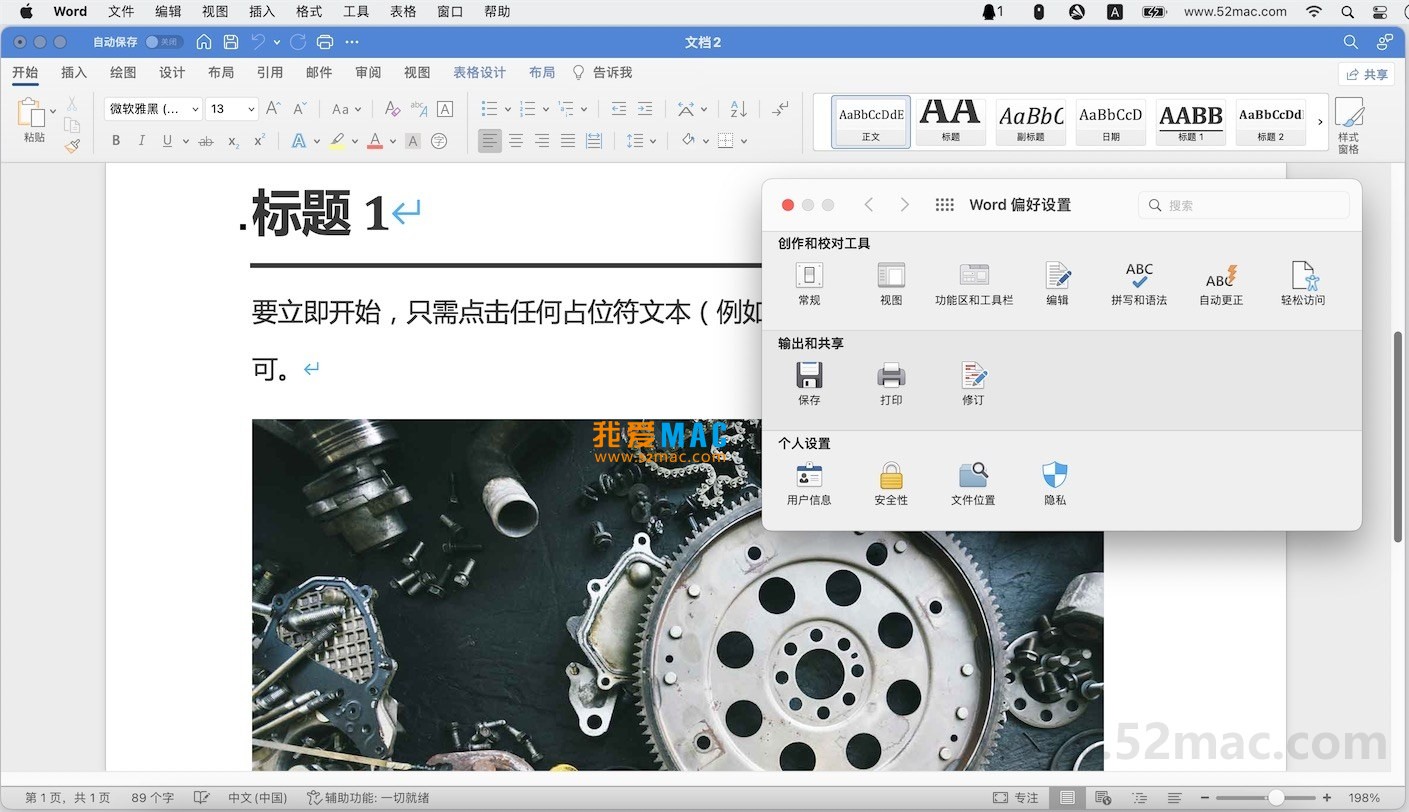1409x812 pixels.
Task: Open Accessibility (轻松访问) preferences
Action: click(x=1303, y=284)
